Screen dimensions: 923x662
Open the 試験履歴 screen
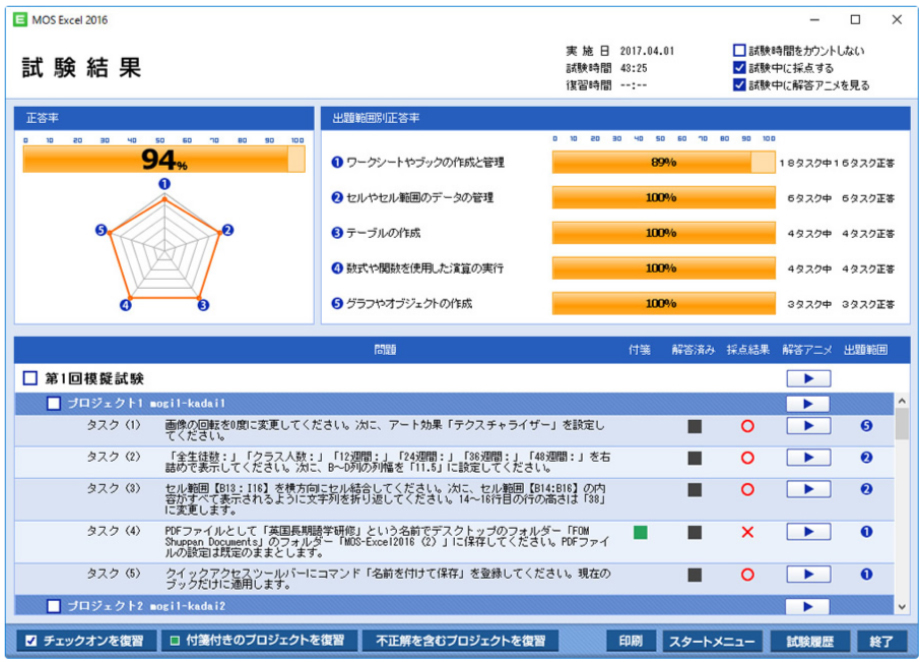coord(810,641)
